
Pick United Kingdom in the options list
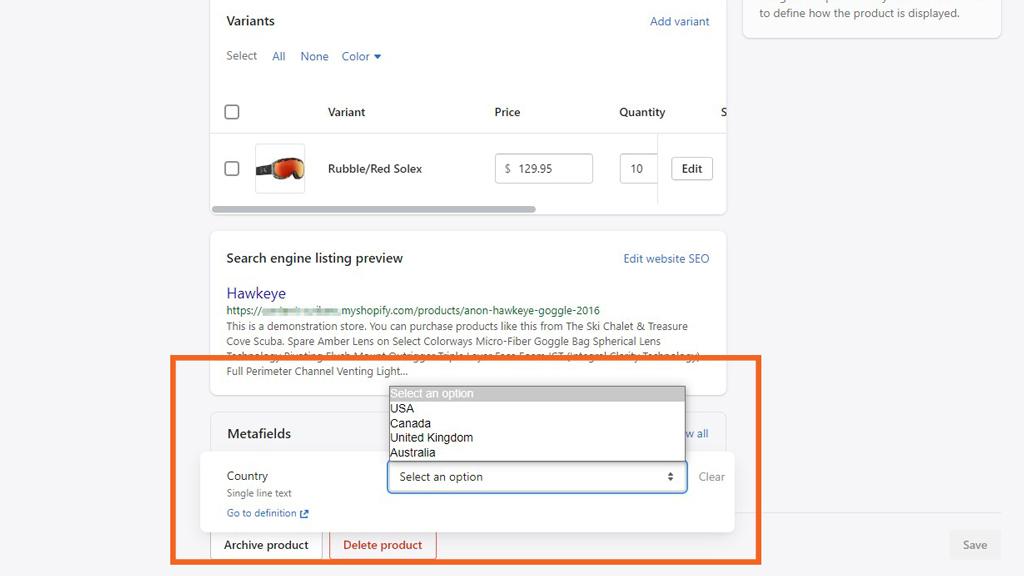[x=431, y=438]
